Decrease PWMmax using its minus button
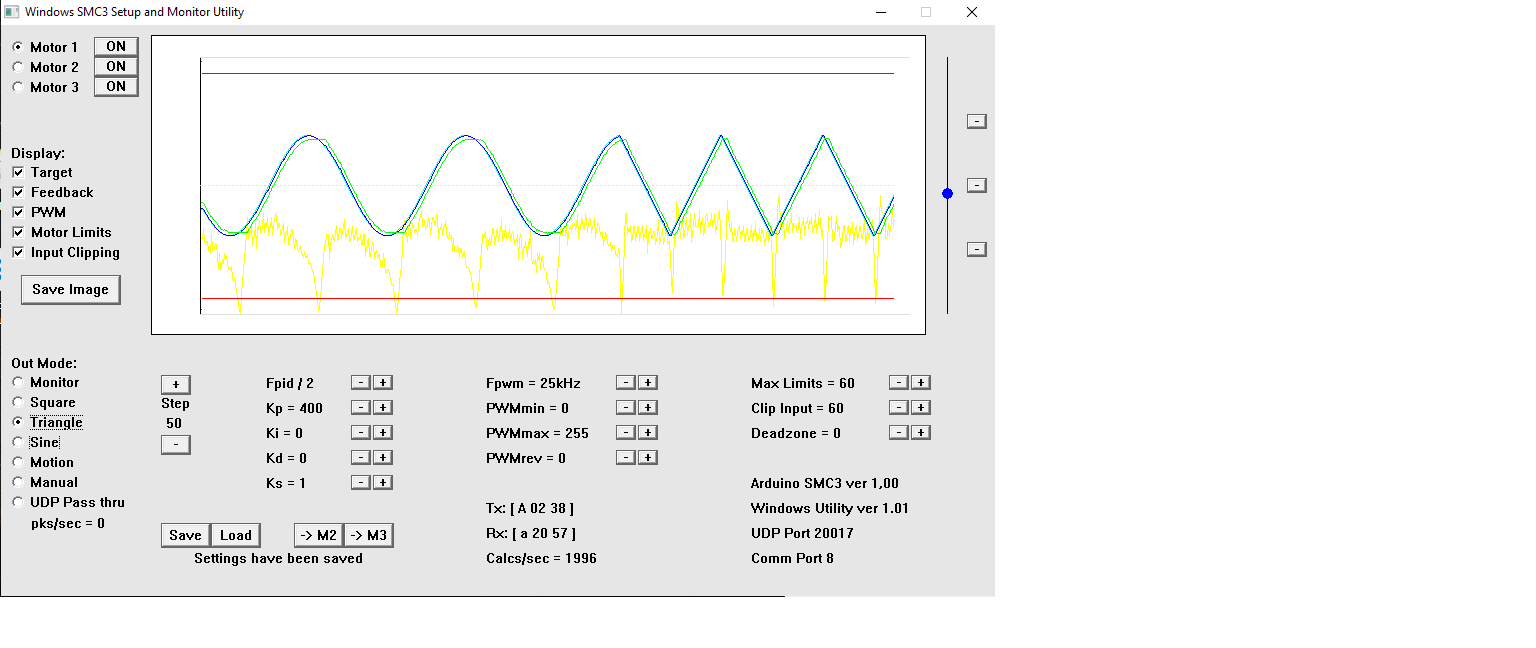The width and height of the screenshot is (1536, 648). pos(625,433)
